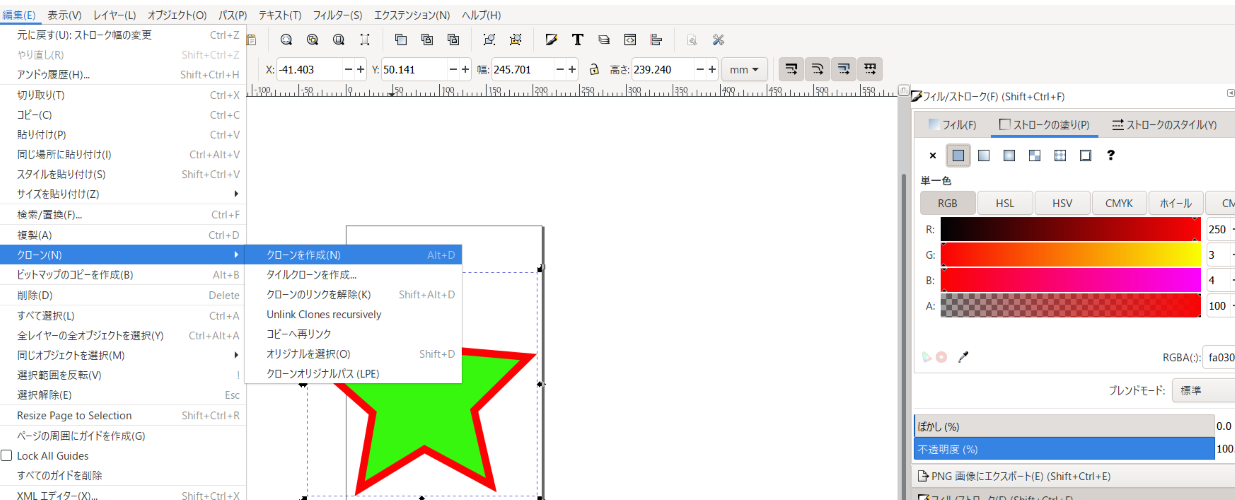Switch to フィル(F) tab
Image resolution: width=1235 pixels, height=500 pixels.
(x=952, y=125)
